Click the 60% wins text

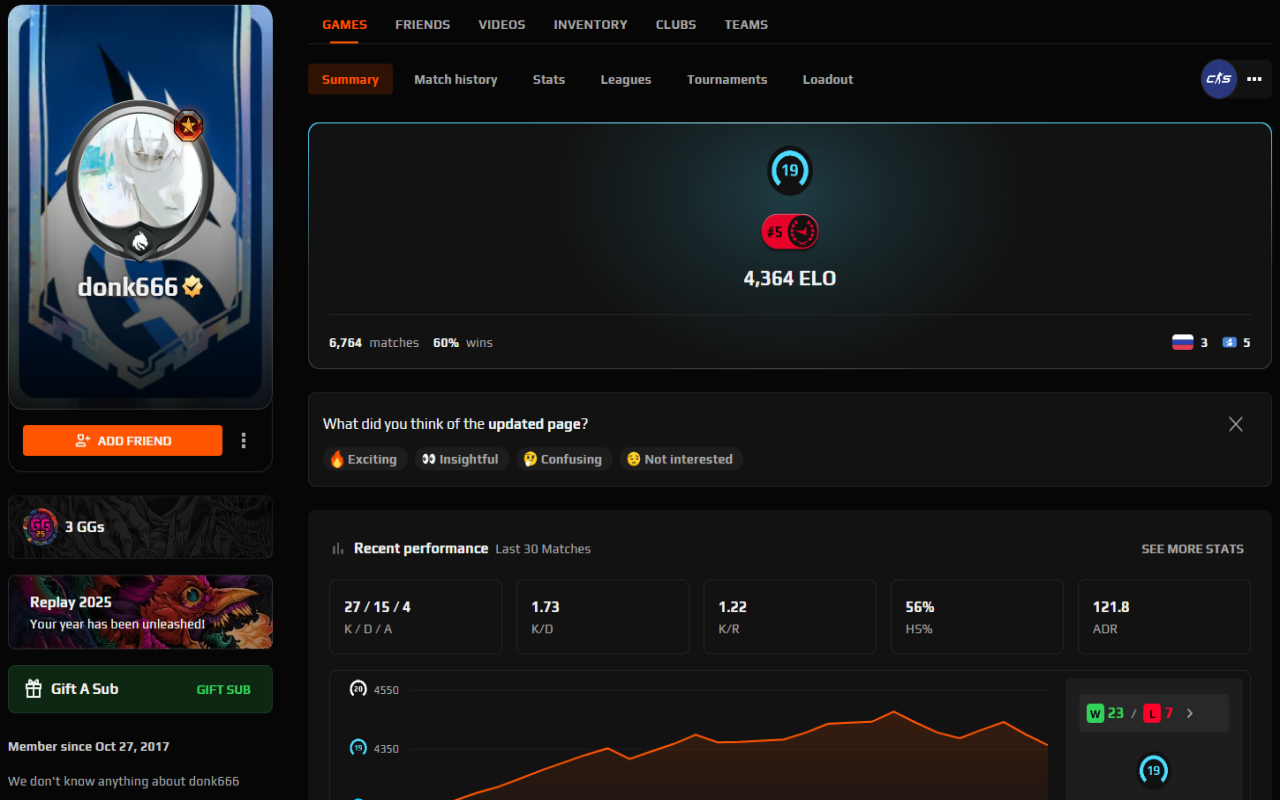463,342
